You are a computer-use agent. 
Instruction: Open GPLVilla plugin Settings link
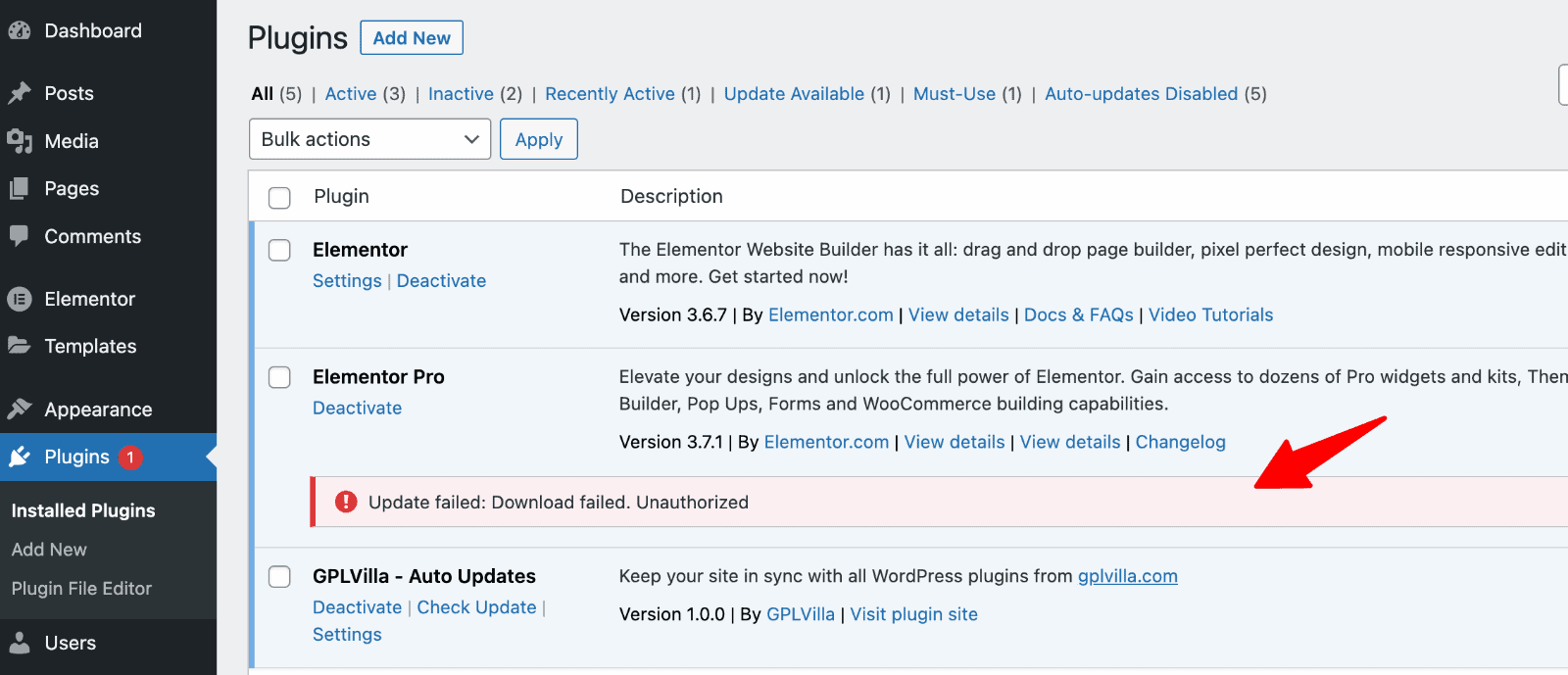[x=347, y=635]
